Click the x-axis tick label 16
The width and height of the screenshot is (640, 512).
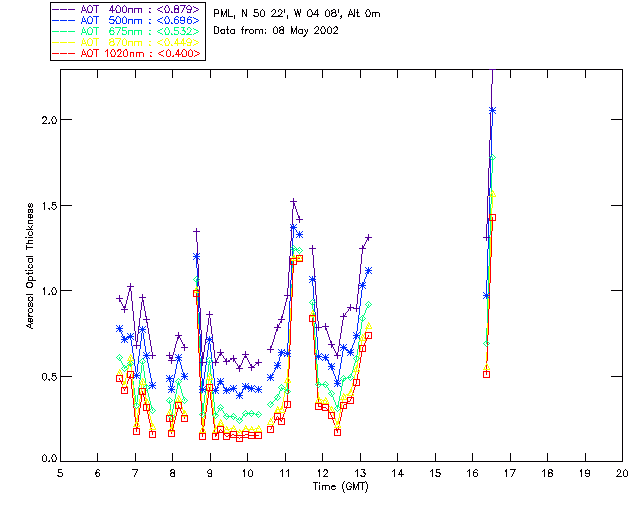(473, 473)
